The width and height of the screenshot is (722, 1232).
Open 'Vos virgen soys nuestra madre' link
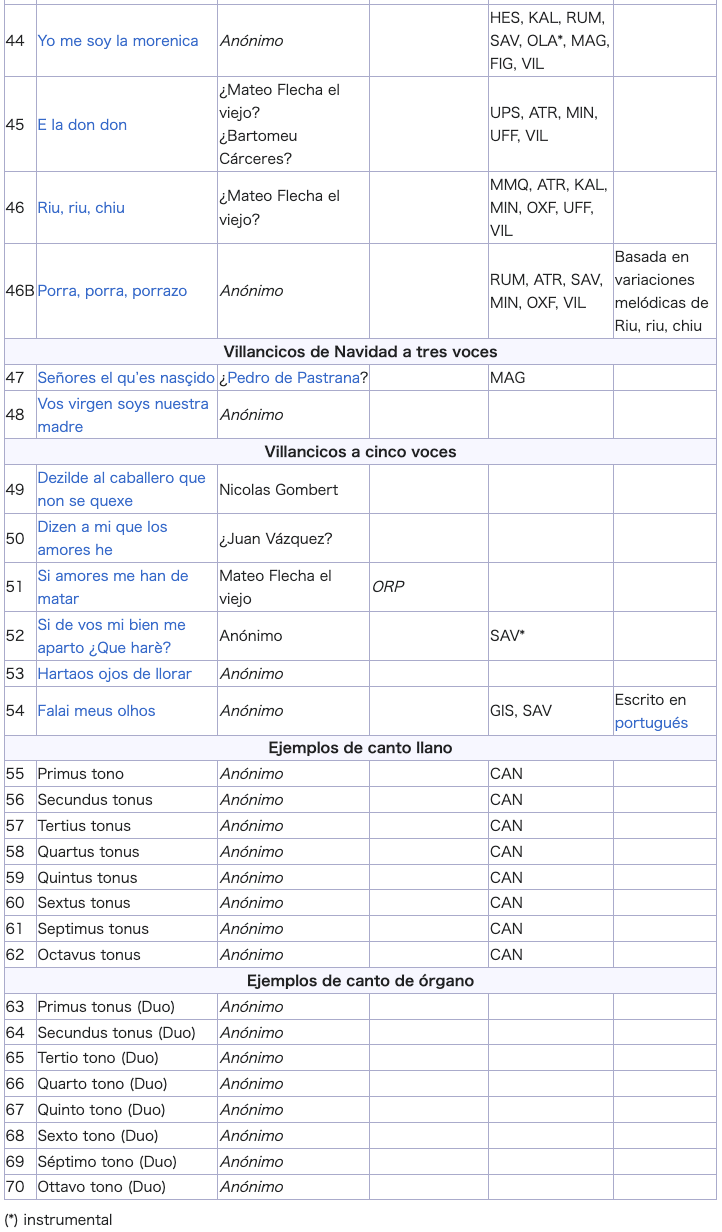point(123,415)
